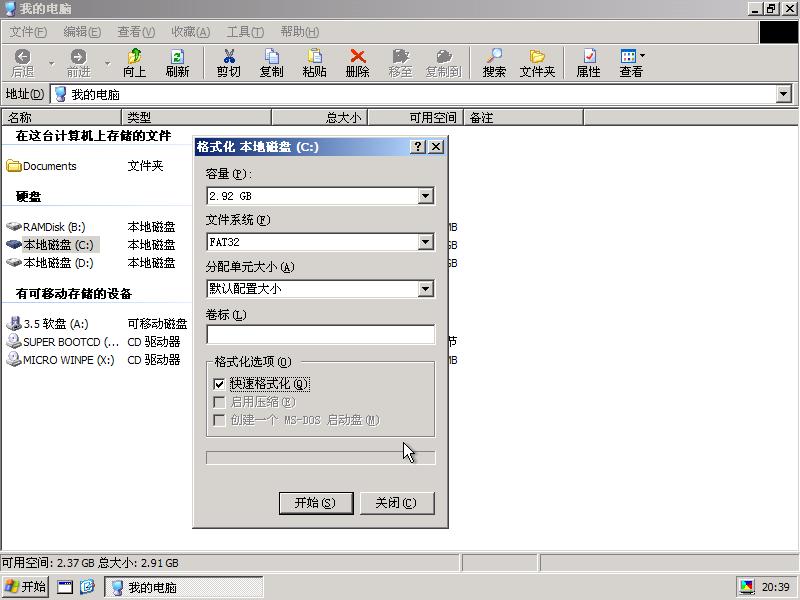
Task: Click the Paste (粘贴) toolbar icon
Action: point(314,56)
